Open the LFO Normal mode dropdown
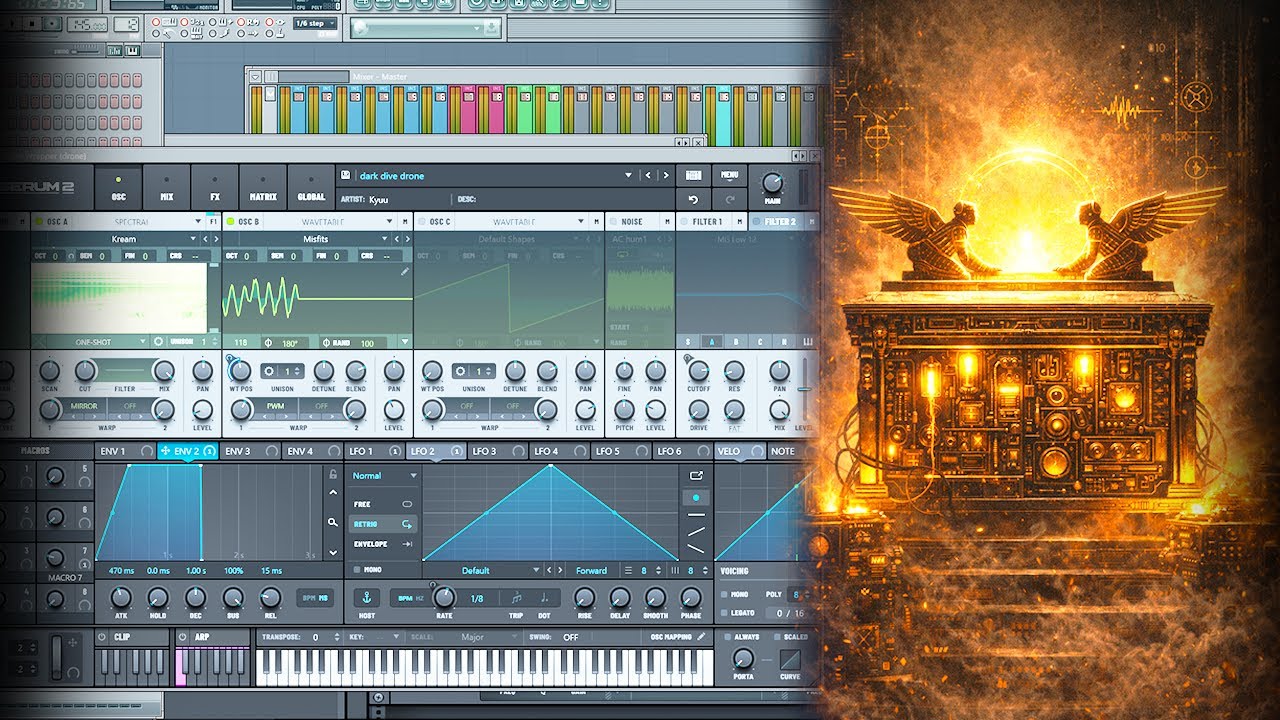 click(x=384, y=476)
